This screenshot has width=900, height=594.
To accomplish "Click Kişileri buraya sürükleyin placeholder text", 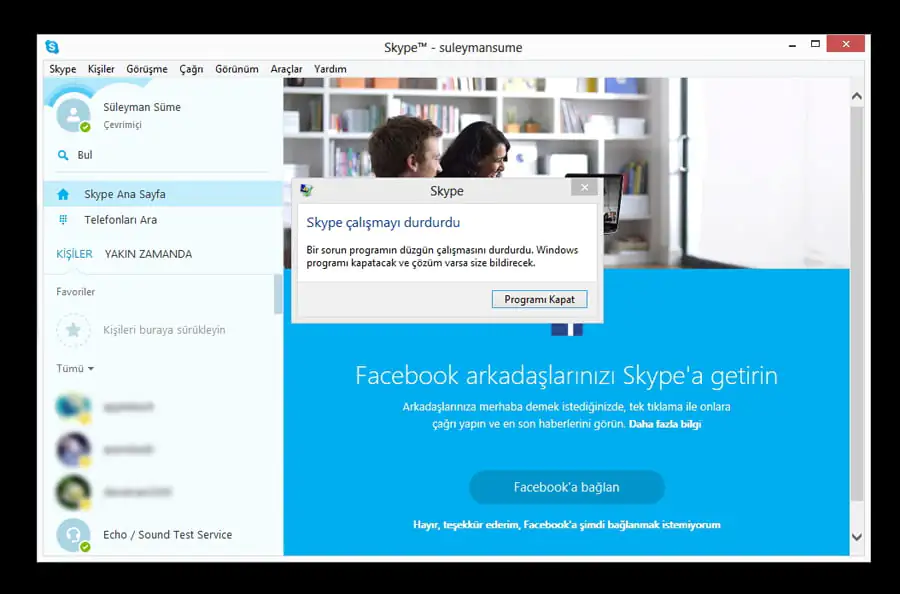I will tap(164, 330).
